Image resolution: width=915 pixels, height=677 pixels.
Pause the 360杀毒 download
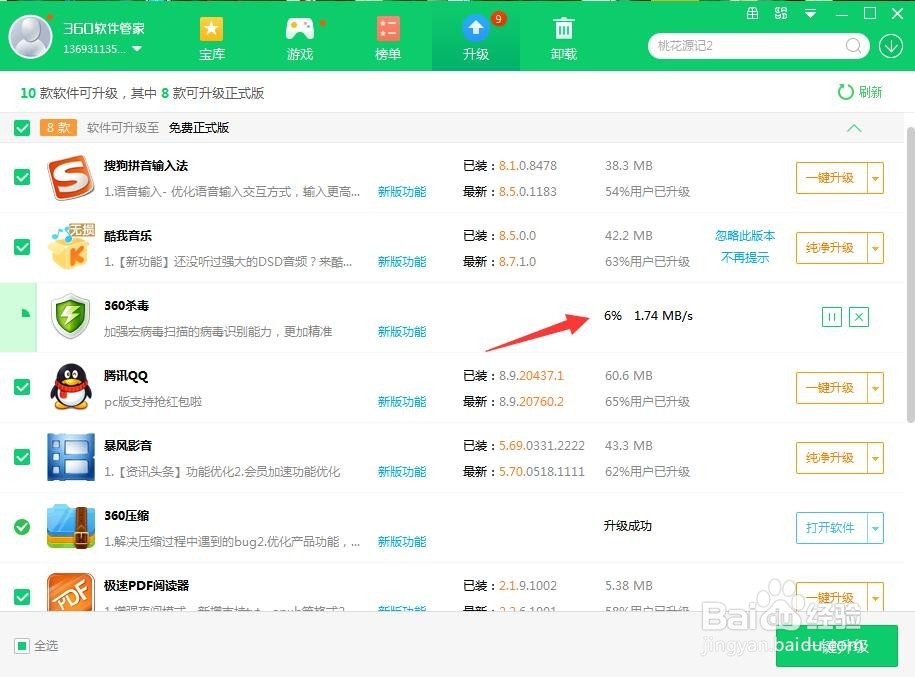tap(832, 317)
